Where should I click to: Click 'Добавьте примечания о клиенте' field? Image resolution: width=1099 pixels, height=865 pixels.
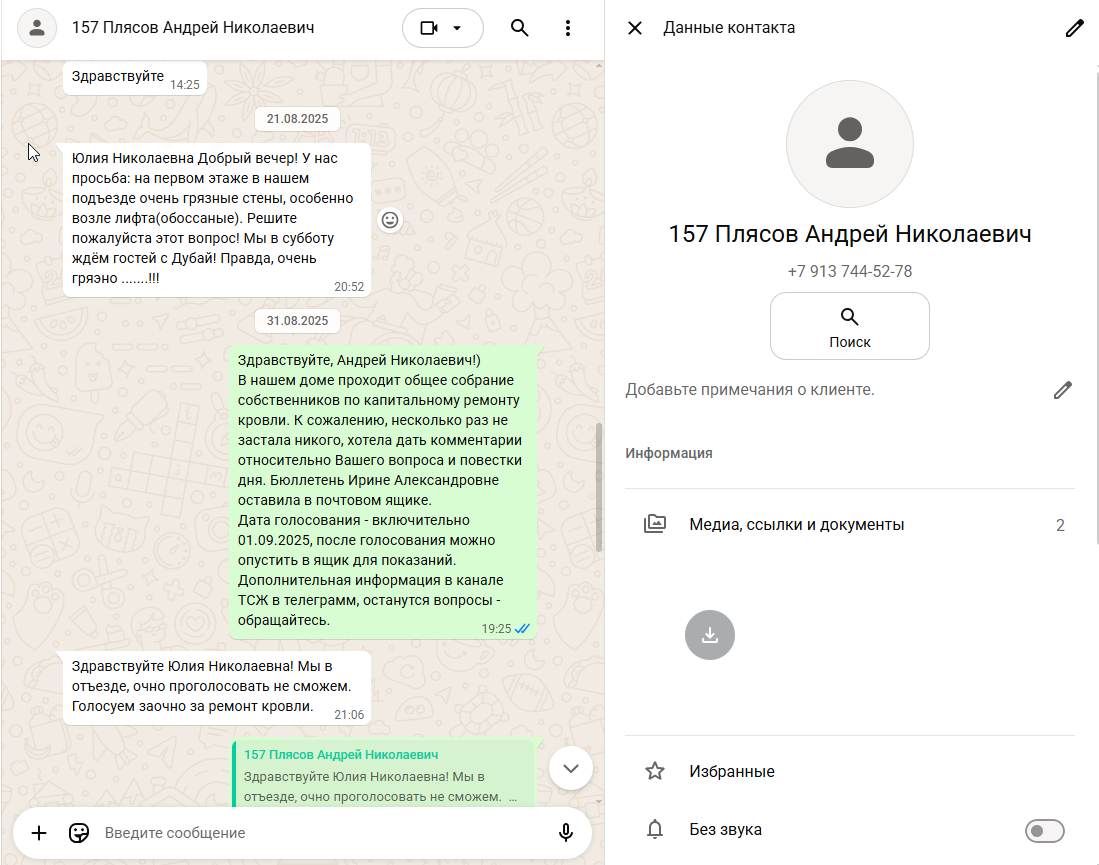tap(750, 390)
